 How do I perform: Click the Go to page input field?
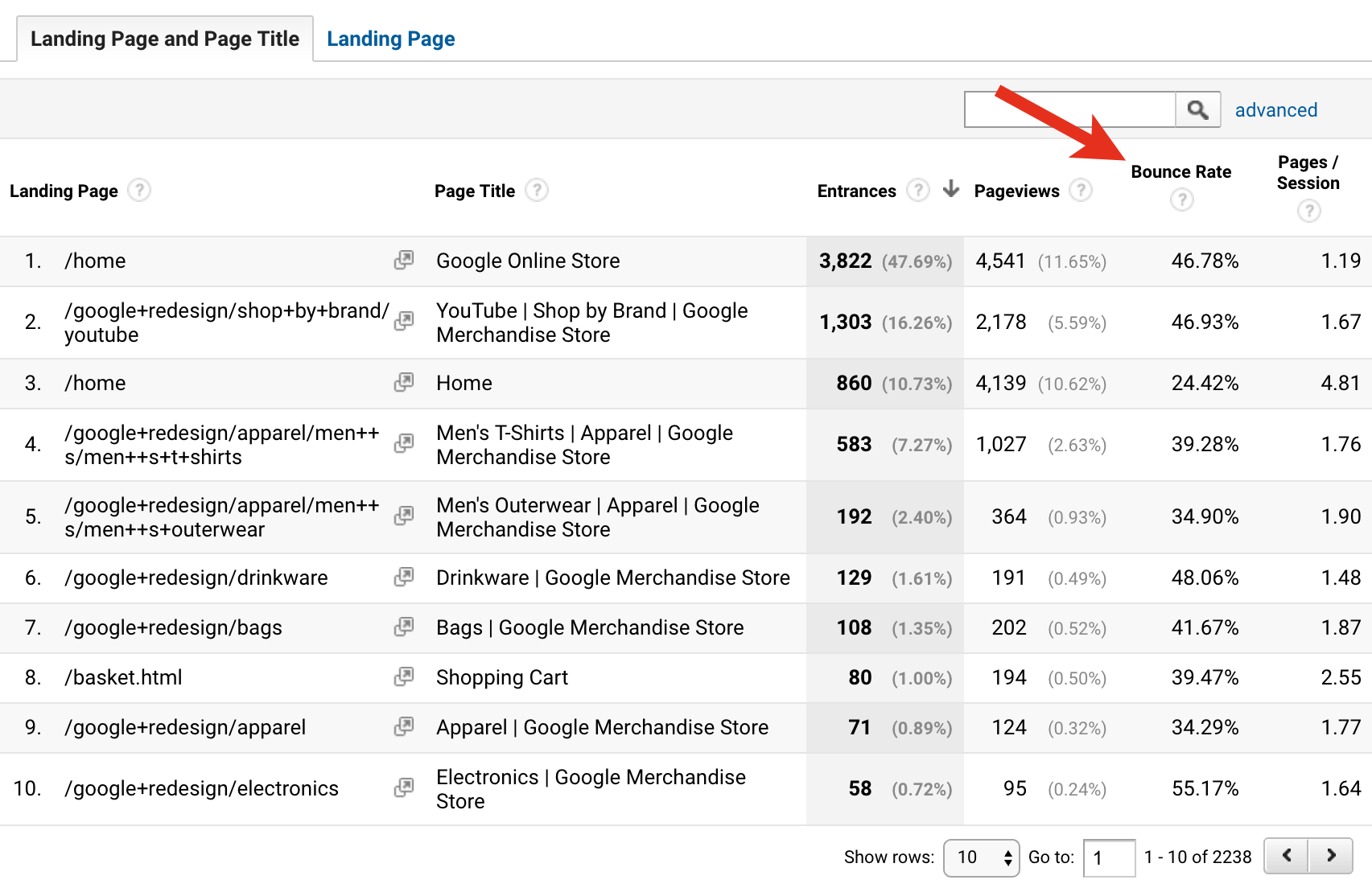[x=1109, y=857]
